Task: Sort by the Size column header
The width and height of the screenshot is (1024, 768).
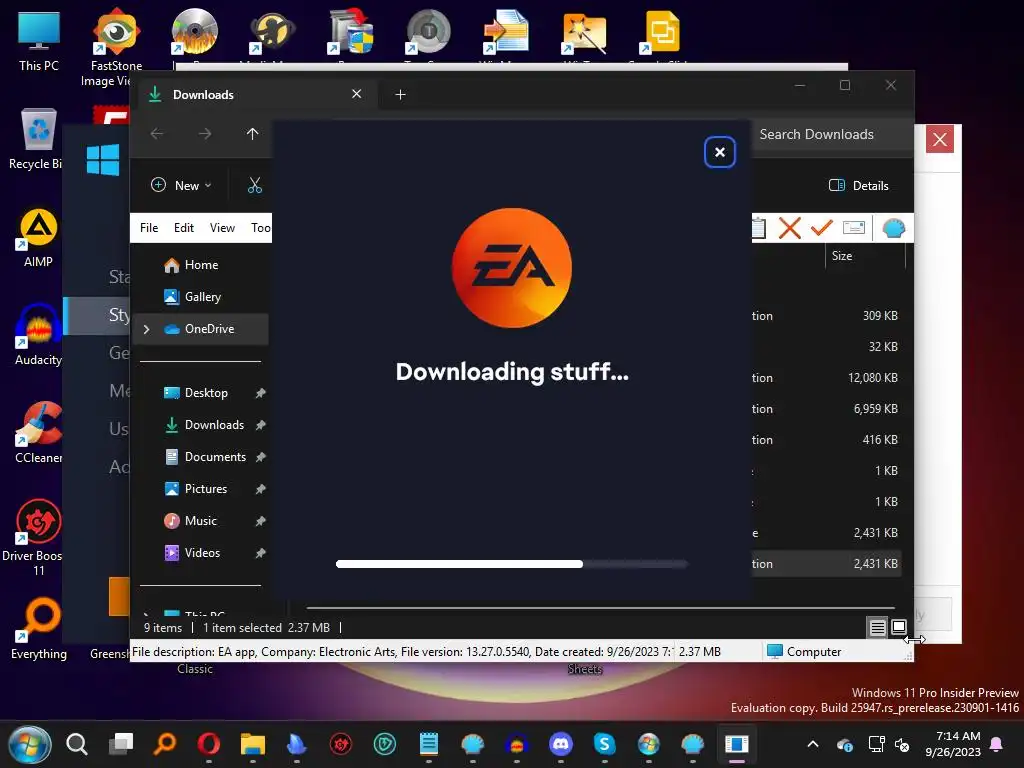Action: point(865,256)
